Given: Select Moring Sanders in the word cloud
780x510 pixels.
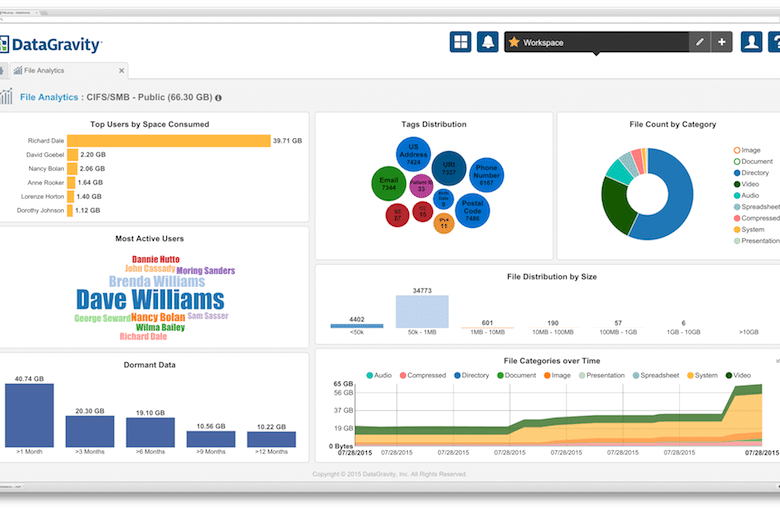Looking at the screenshot, I should tap(205, 271).
